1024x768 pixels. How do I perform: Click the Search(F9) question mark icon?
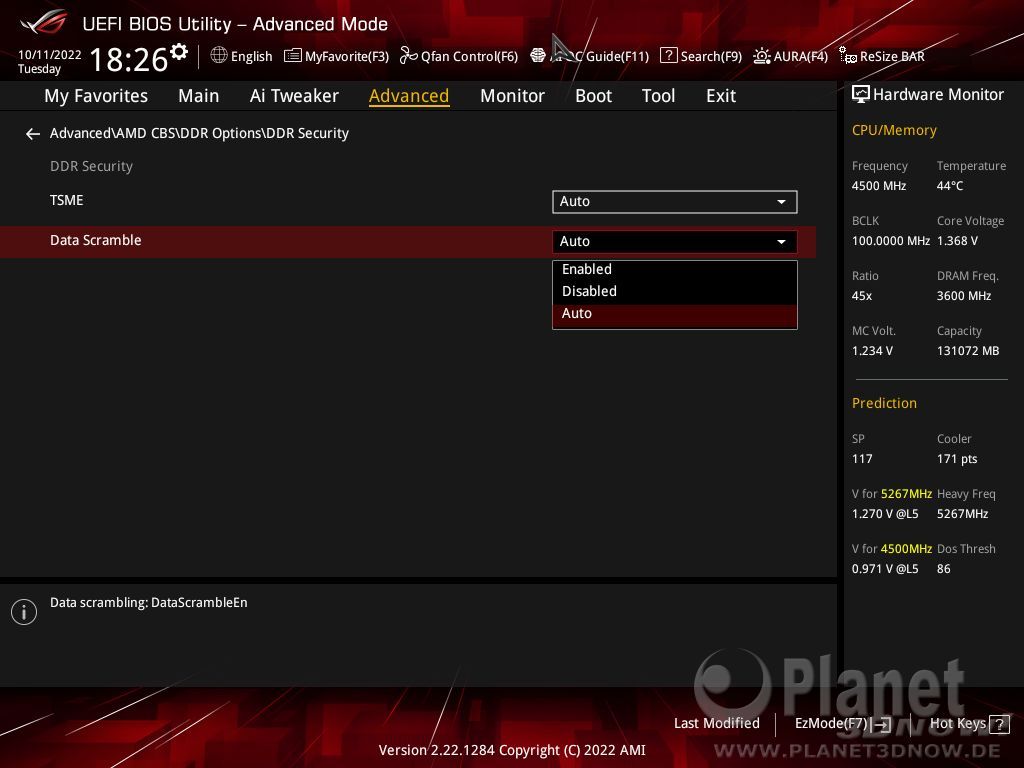tap(668, 56)
